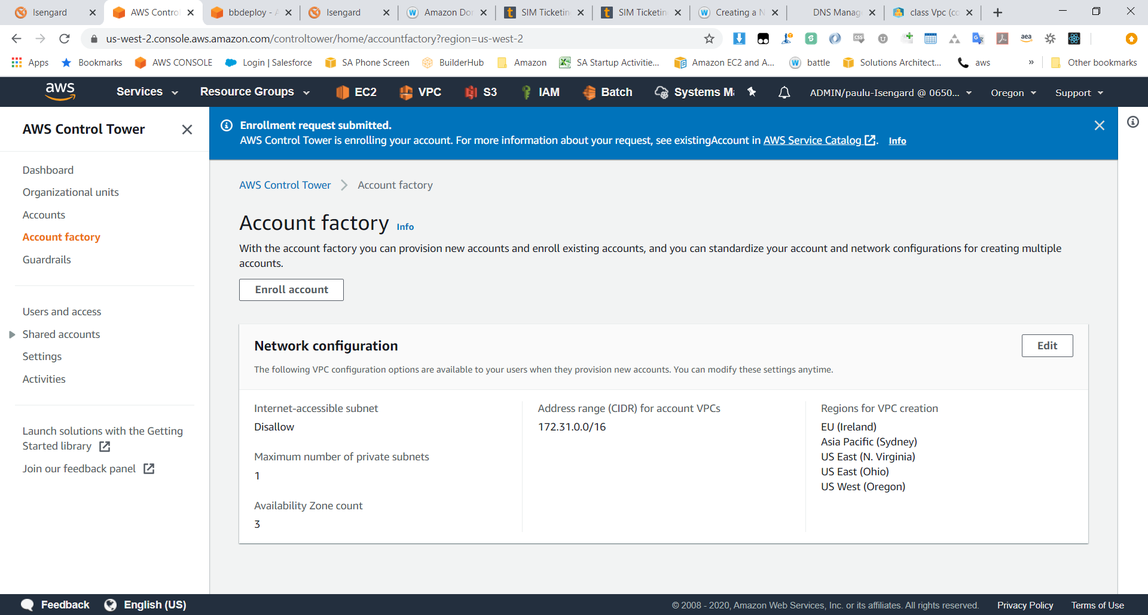The width and height of the screenshot is (1148, 615).
Task: Click Edit for Network configuration
Action: (x=1047, y=346)
